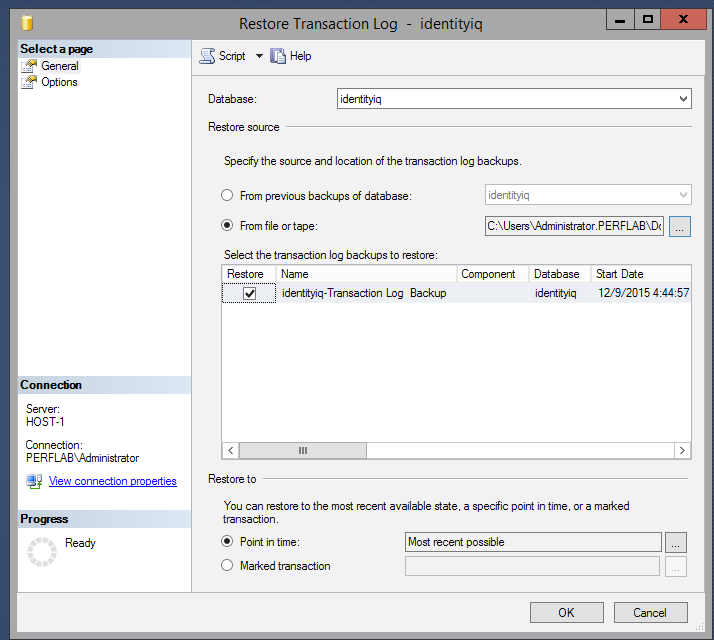The image size is (714, 640).
Task: Click the right scroll arrow of backup list
Action: pos(682,451)
